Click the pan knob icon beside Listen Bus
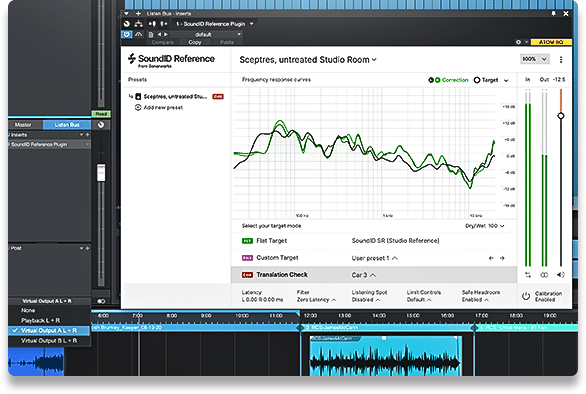 point(101,125)
